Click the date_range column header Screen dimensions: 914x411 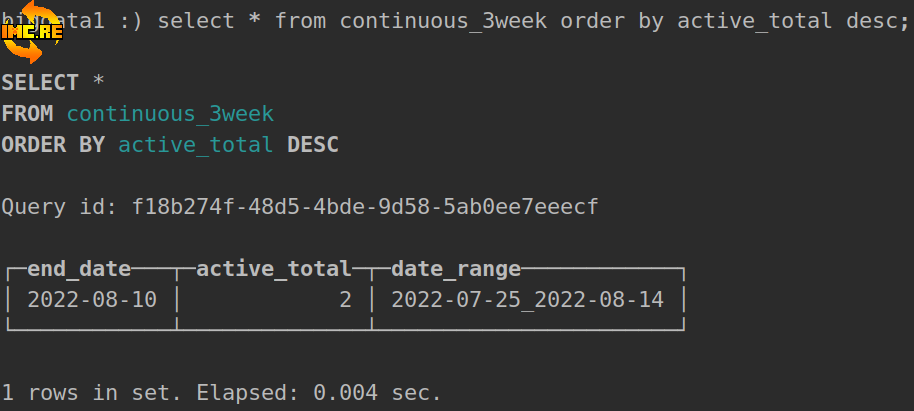click(456, 268)
